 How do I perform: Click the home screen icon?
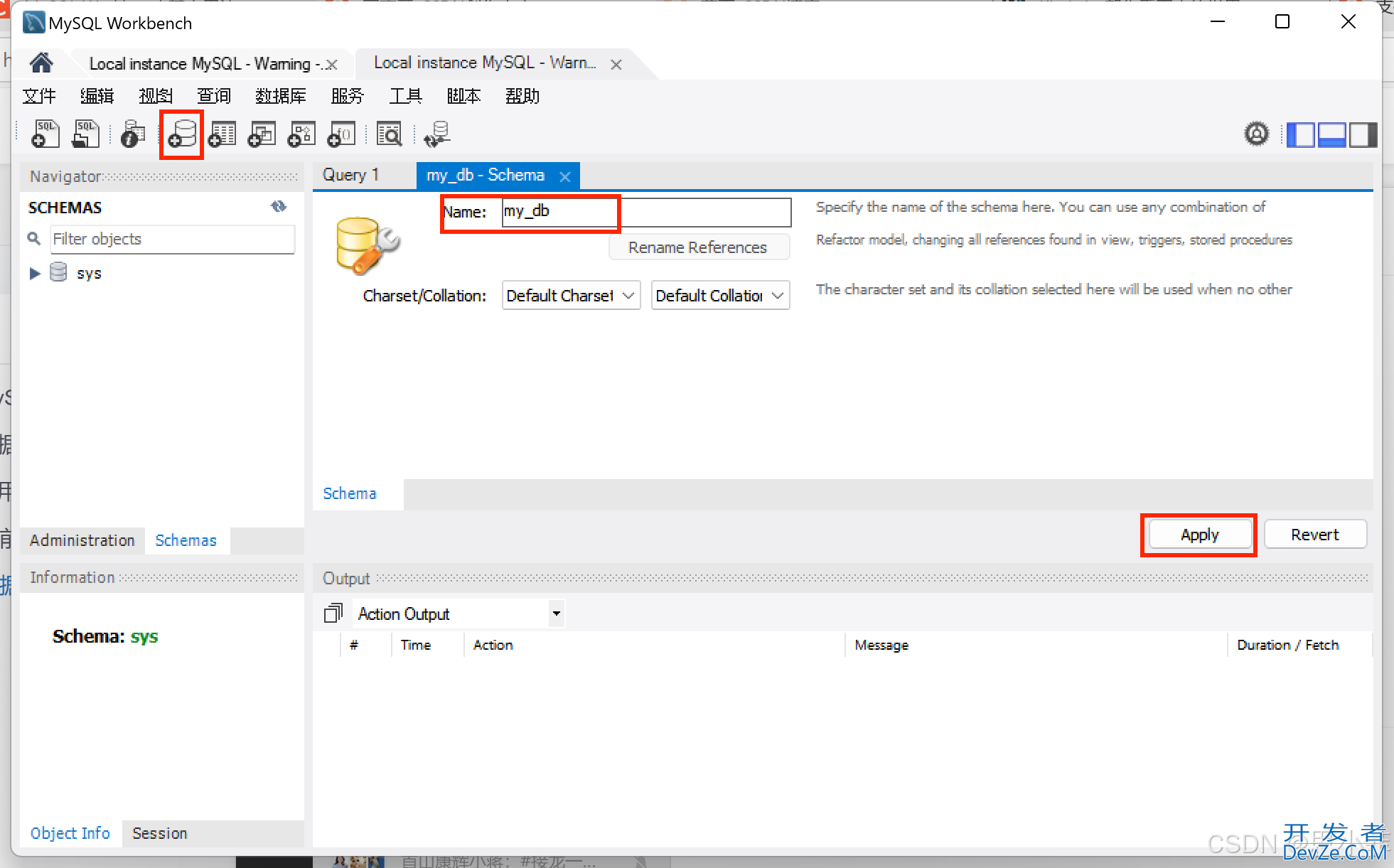41,63
